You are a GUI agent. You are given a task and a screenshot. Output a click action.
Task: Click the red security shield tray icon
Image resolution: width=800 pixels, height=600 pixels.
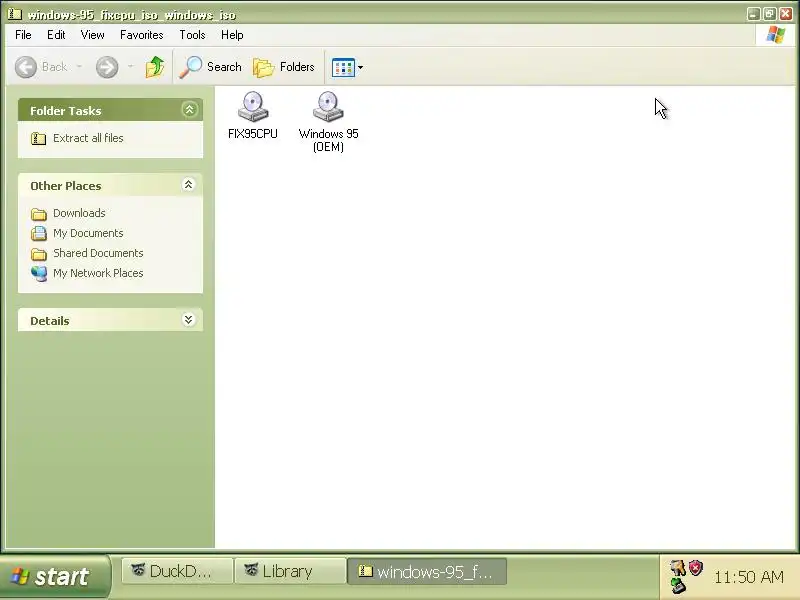tap(696, 567)
